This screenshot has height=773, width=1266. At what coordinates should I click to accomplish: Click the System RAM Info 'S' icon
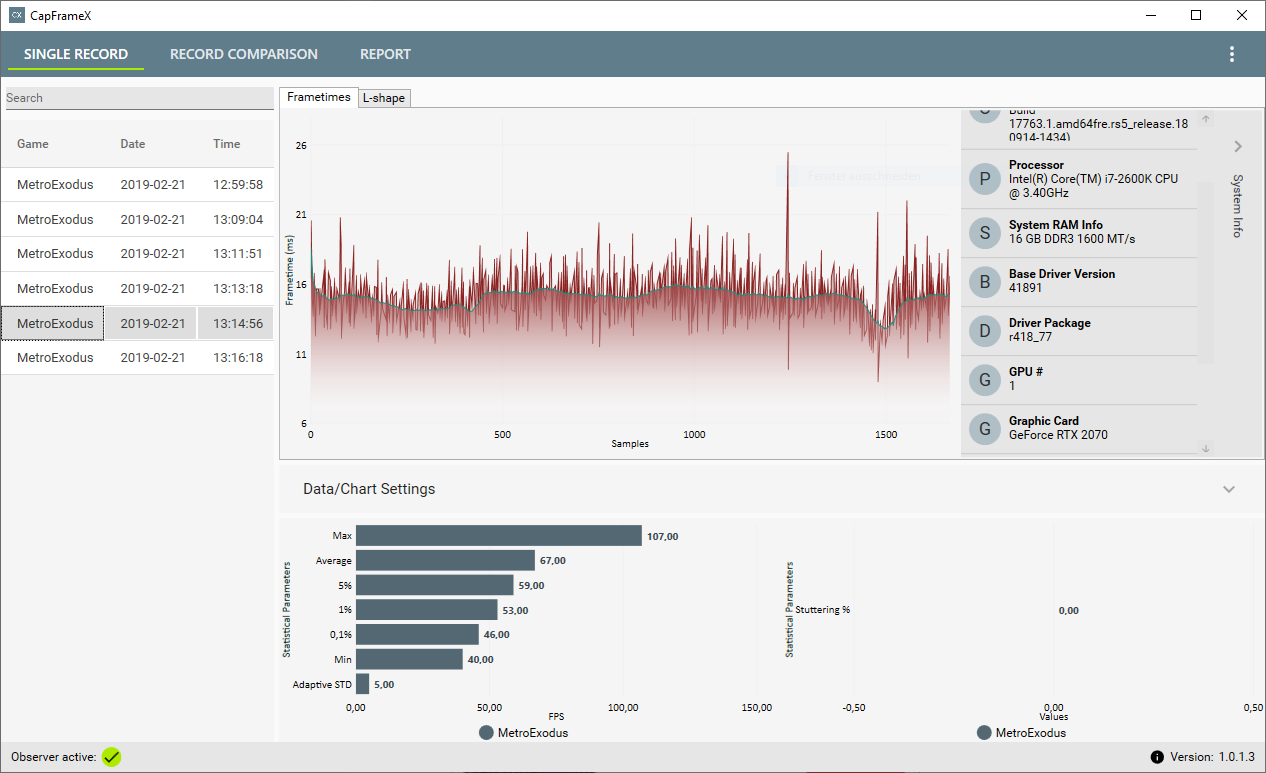tap(985, 233)
